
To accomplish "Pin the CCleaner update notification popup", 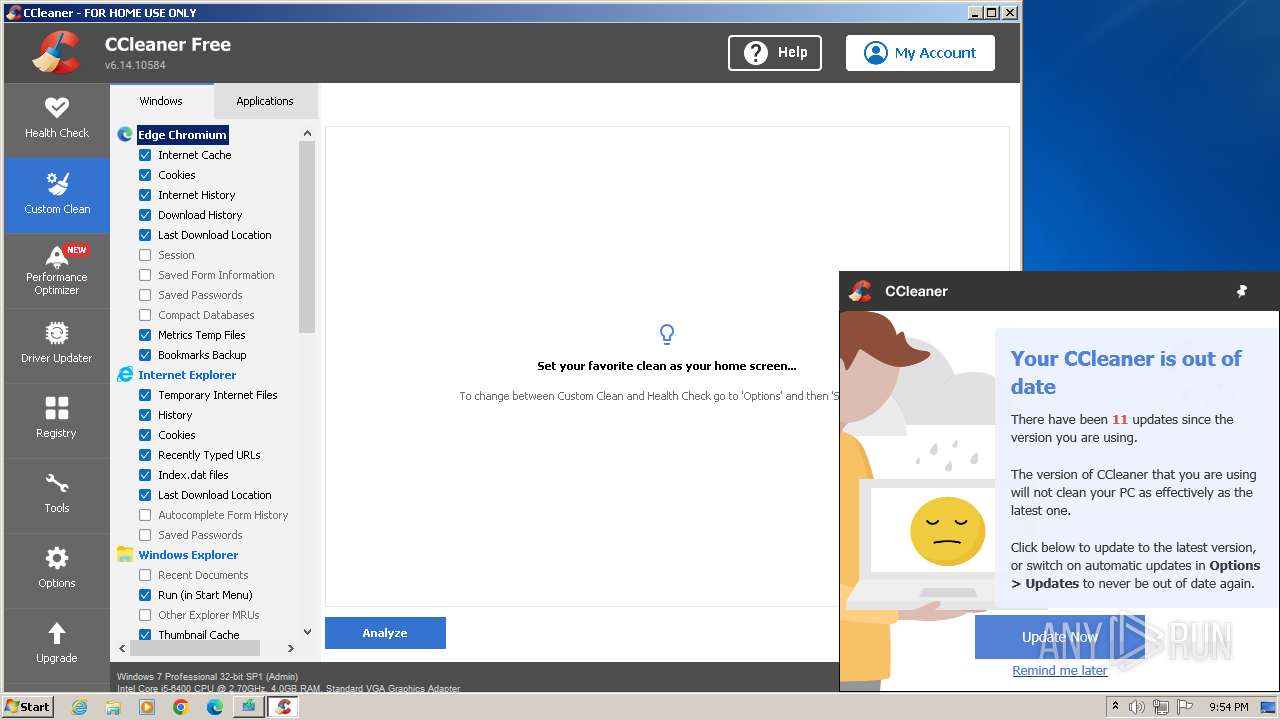I will point(1242,291).
